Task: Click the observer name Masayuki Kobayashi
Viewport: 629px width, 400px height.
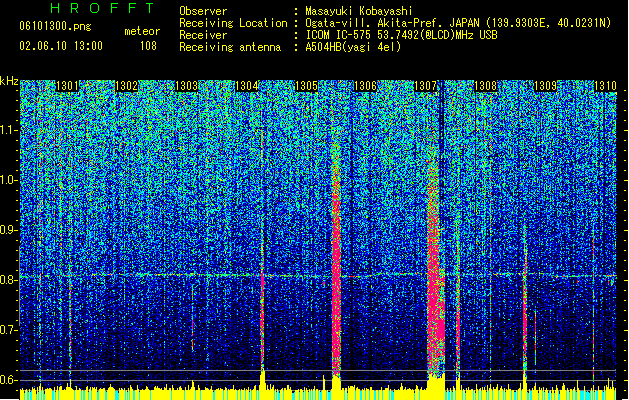Action: point(359,11)
